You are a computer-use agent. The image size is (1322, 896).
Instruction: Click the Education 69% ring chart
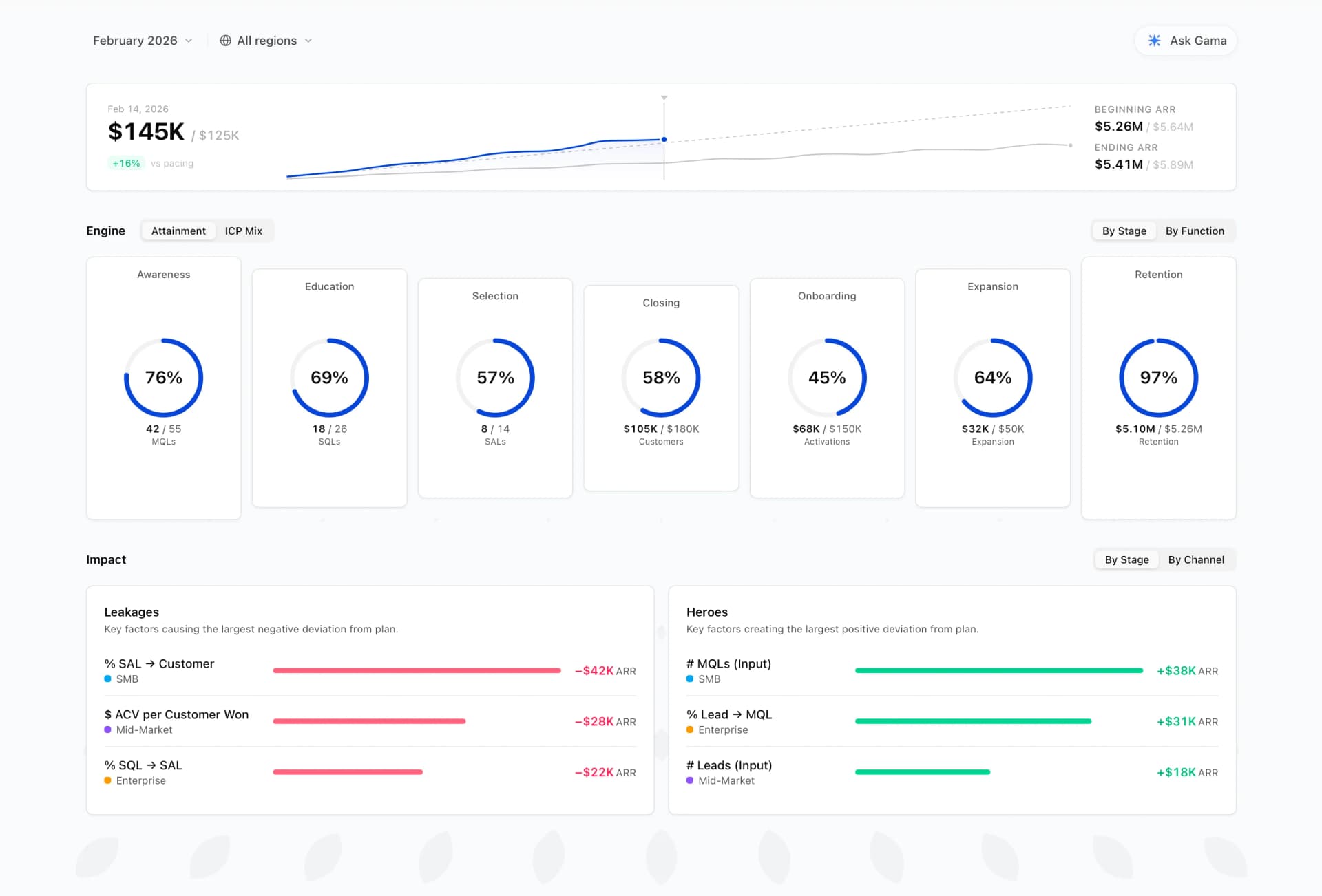329,377
